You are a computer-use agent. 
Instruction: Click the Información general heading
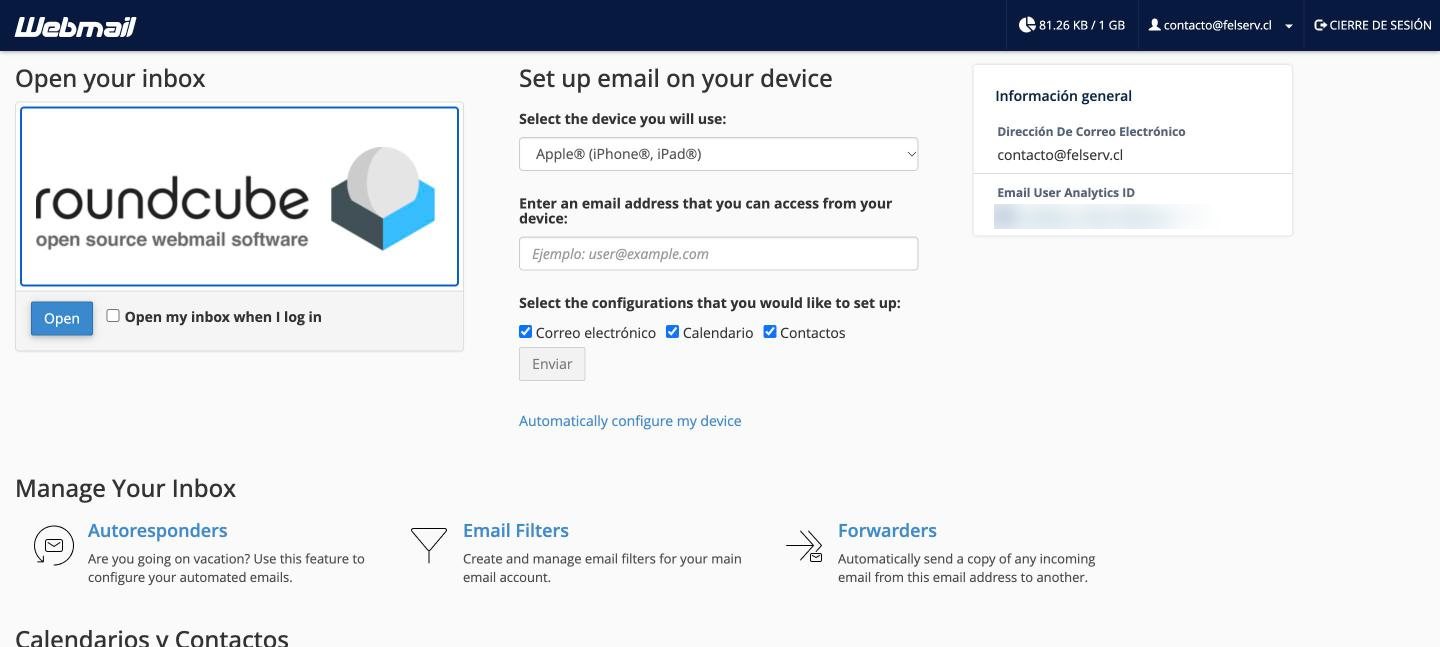pos(1063,96)
